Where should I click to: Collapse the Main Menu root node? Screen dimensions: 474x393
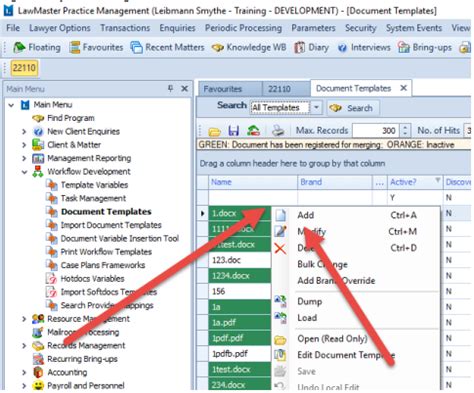click(x=11, y=105)
